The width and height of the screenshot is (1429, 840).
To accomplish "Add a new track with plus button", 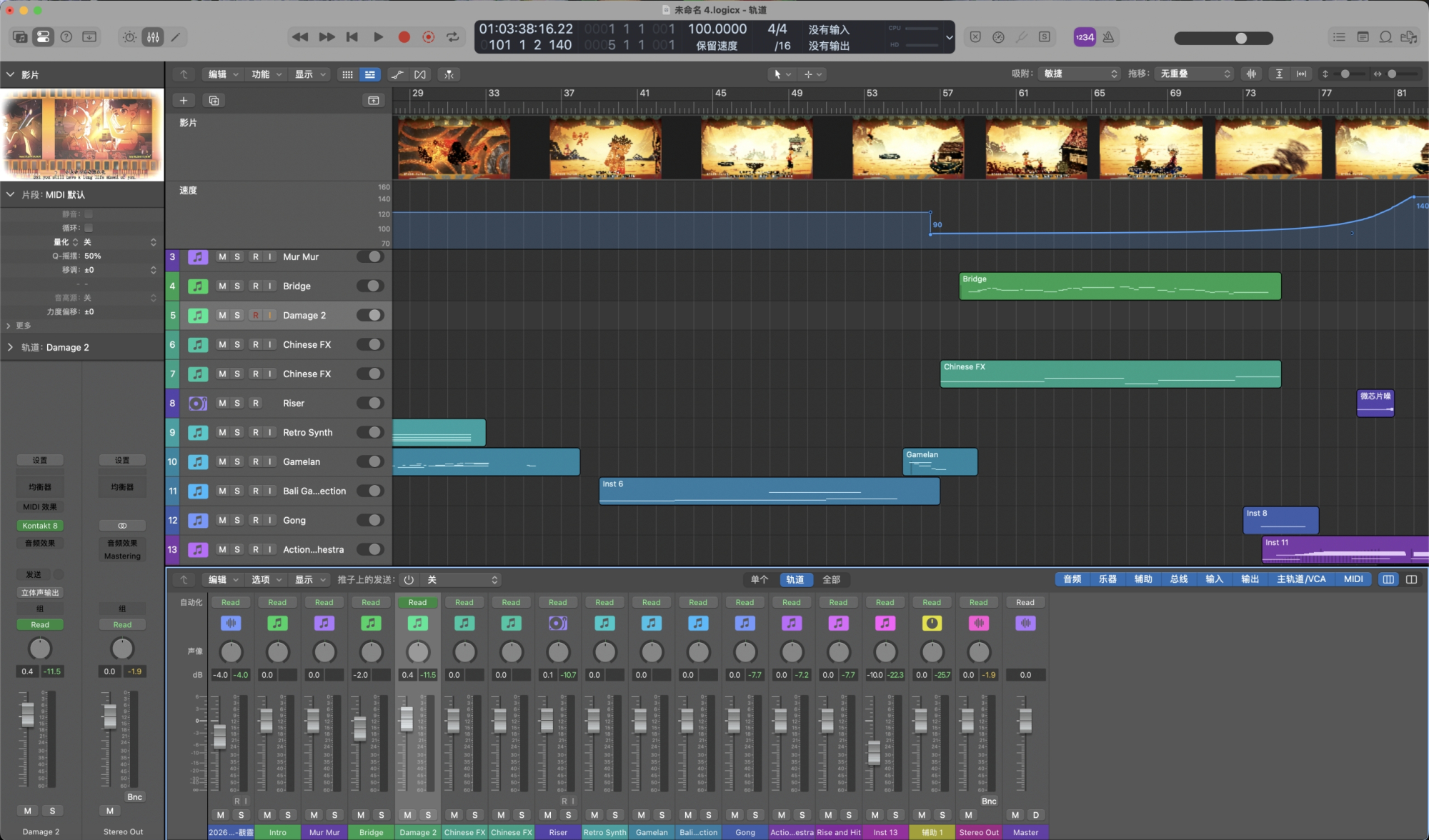I will 184,101.
